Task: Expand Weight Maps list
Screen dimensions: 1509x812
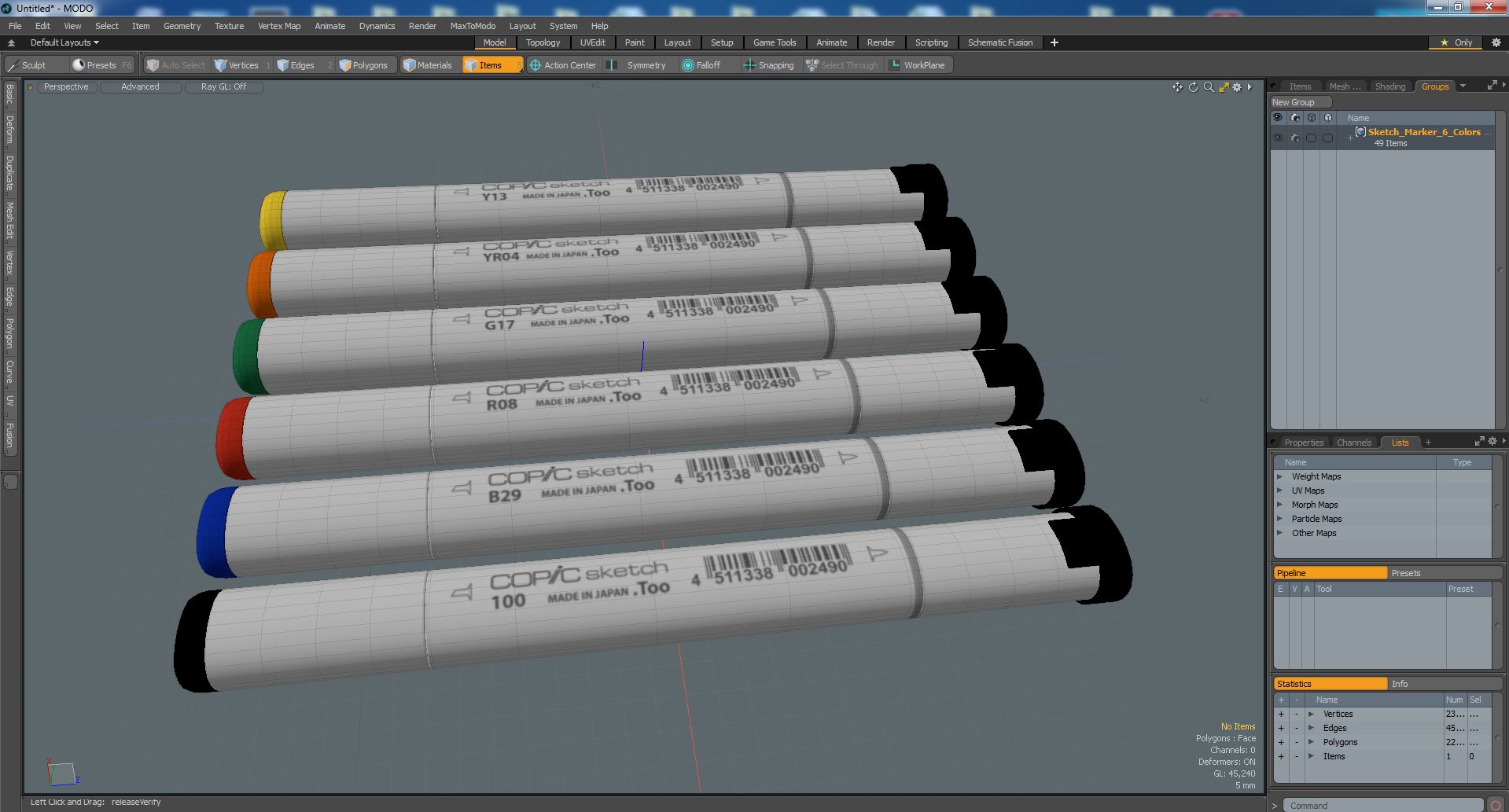Action: click(1280, 476)
